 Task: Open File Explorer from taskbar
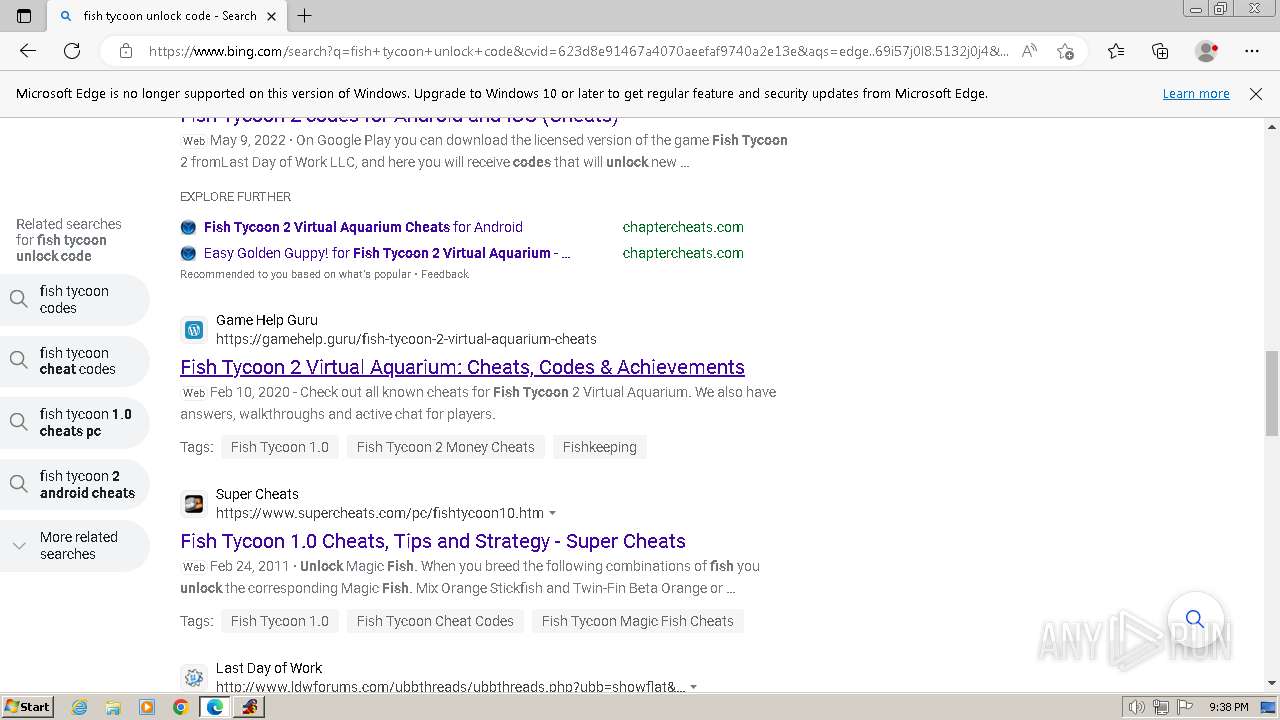click(x=113, y=707)
